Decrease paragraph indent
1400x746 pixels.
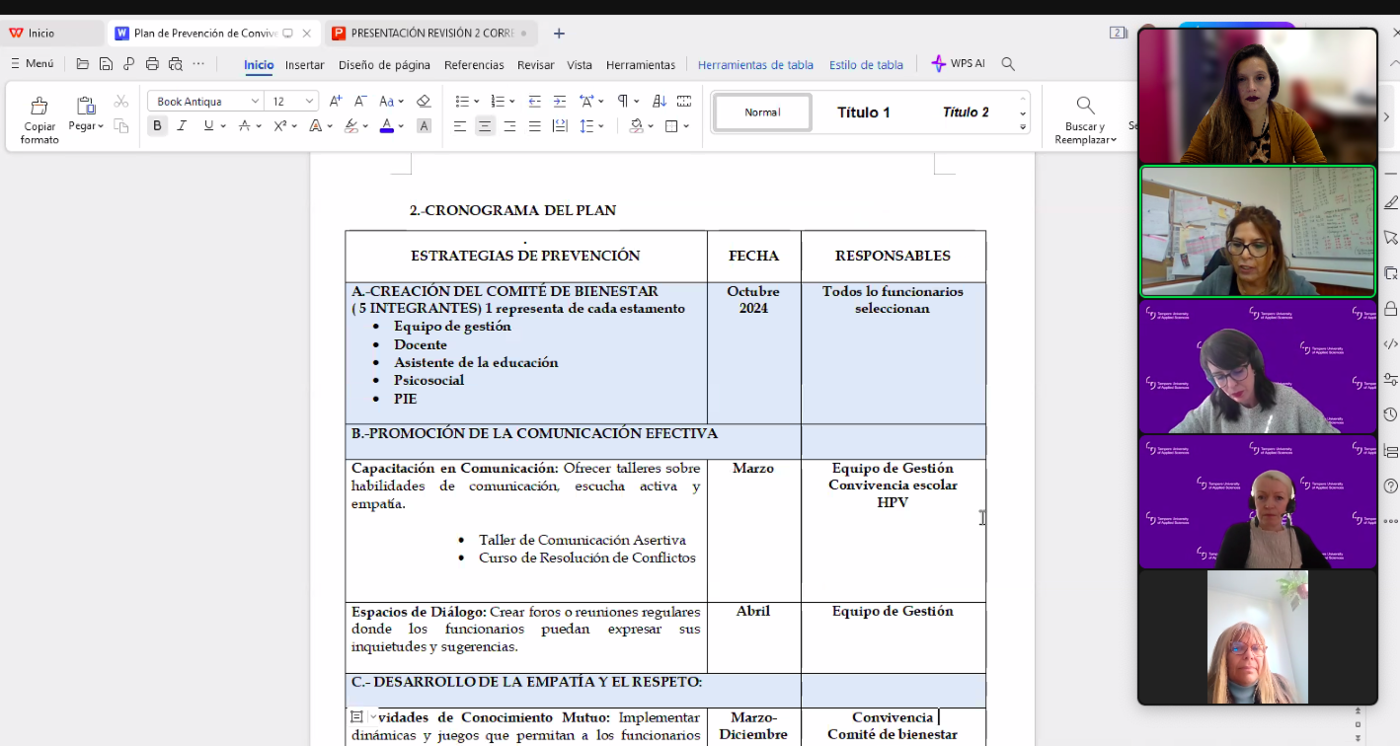point(534,101)
